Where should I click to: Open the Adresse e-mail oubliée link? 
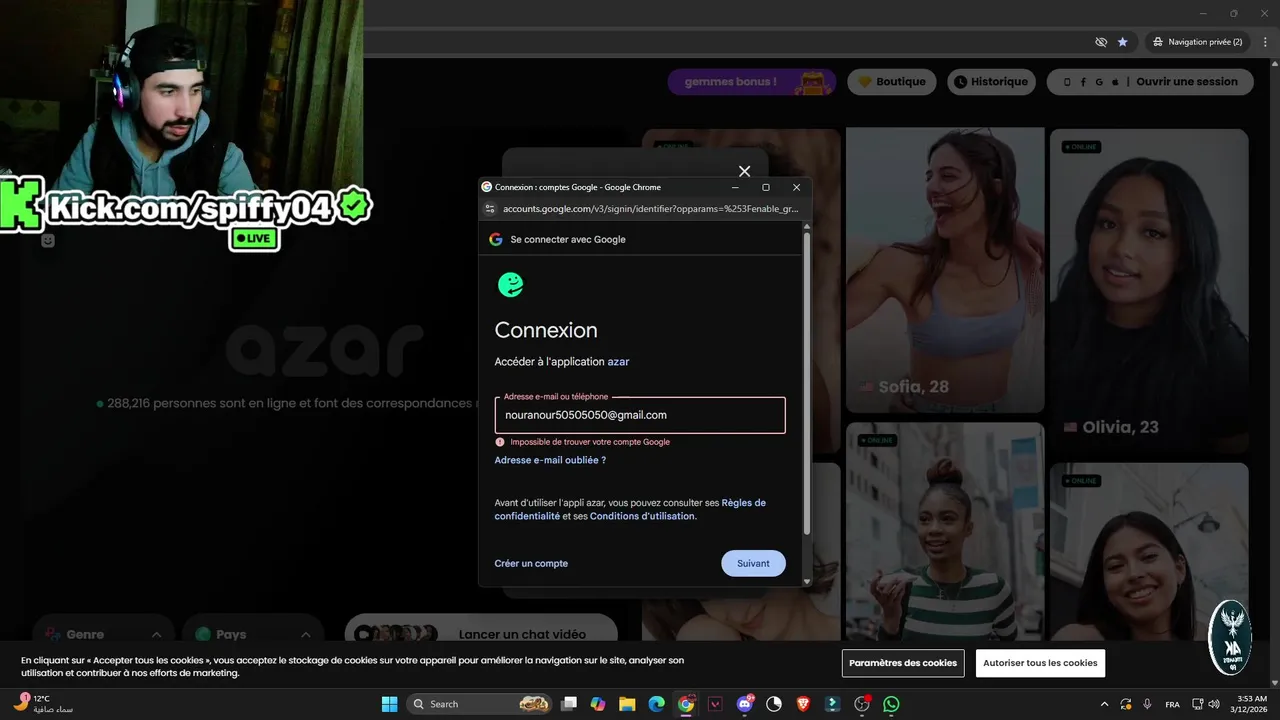click(550, 460)
